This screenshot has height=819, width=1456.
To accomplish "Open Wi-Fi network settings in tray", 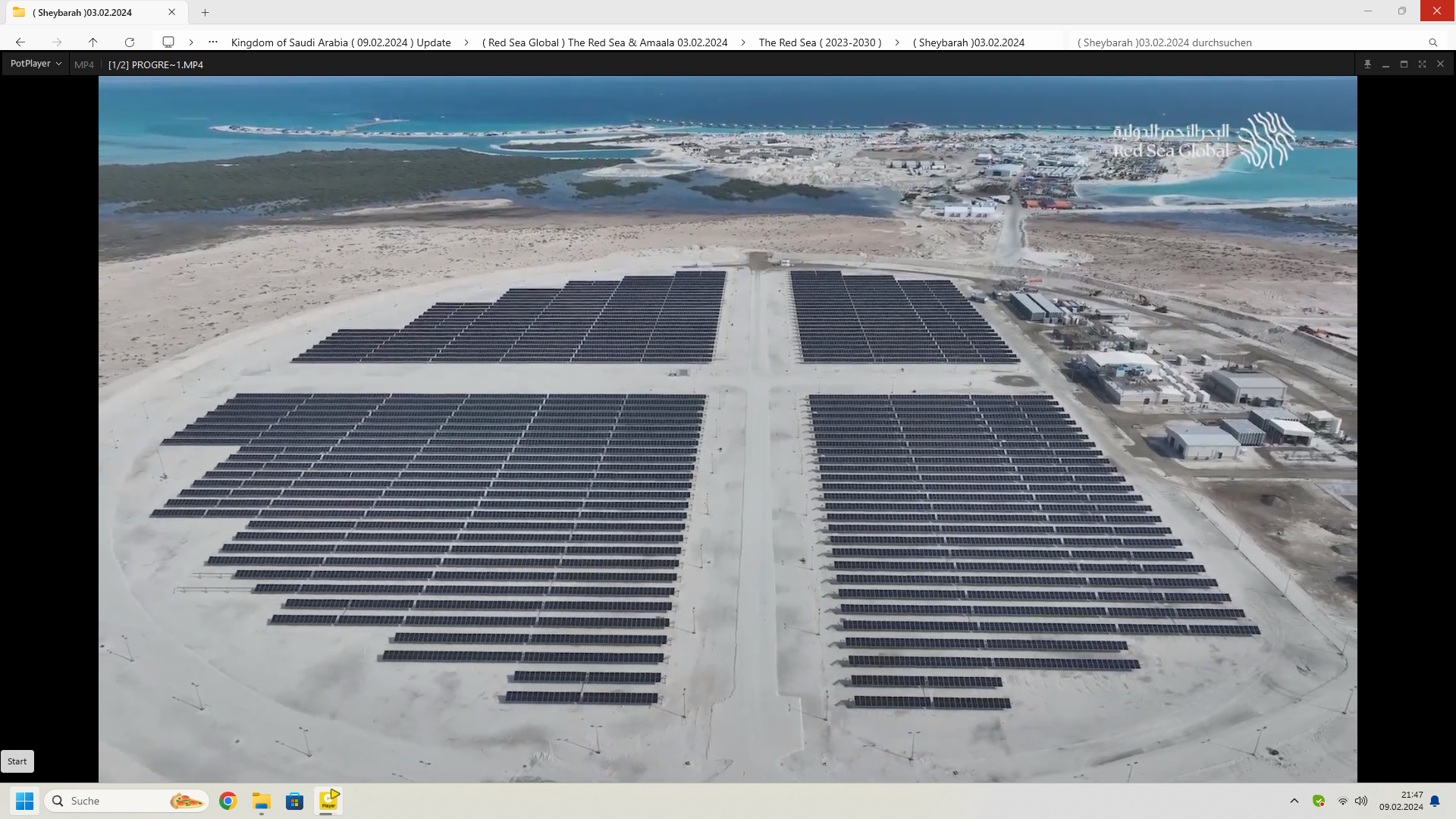I will [x=1342, y=801].
